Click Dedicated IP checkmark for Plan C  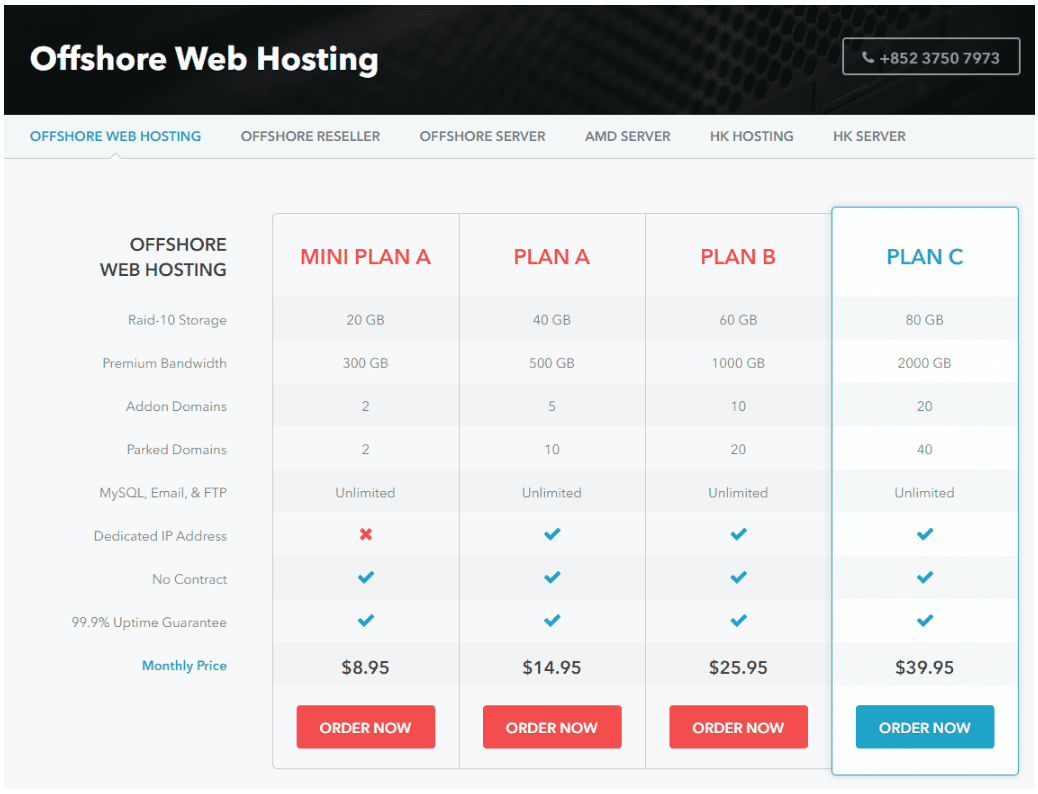tap(925, 534)
